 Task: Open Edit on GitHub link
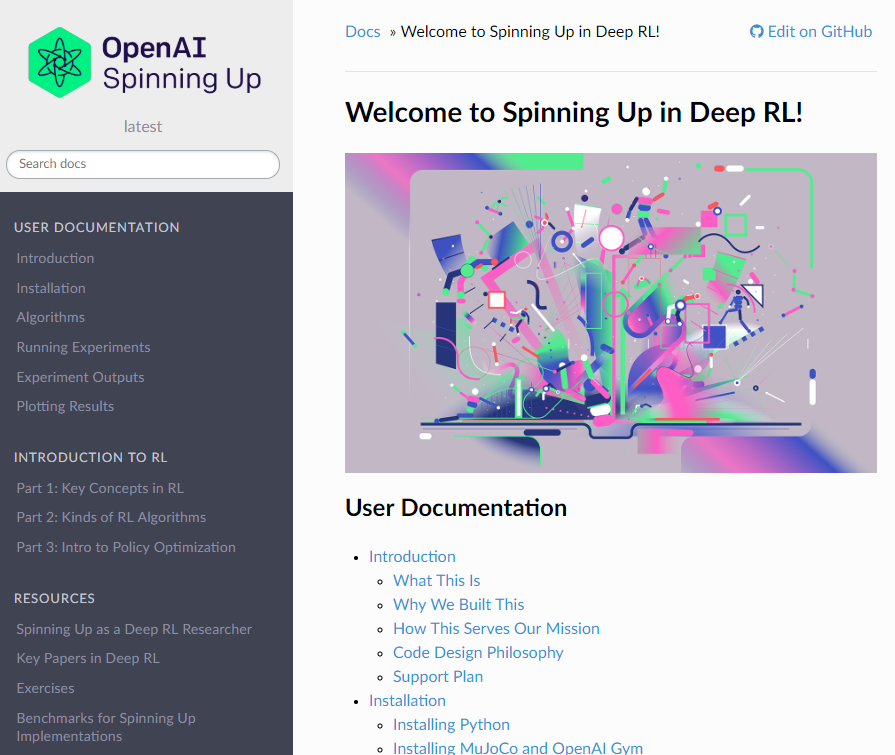[x=811, y=32]
